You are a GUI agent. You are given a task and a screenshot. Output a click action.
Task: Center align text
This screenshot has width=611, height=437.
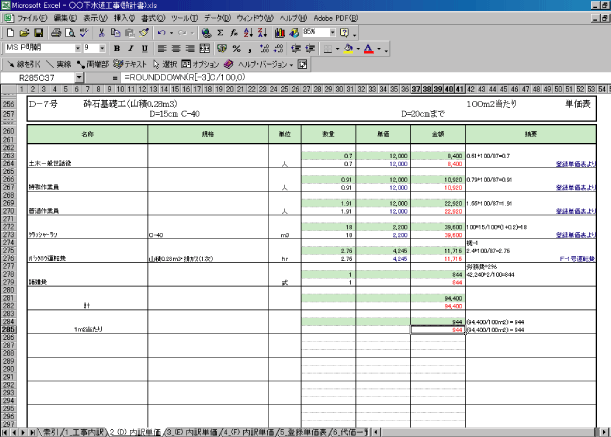(176, 49)
